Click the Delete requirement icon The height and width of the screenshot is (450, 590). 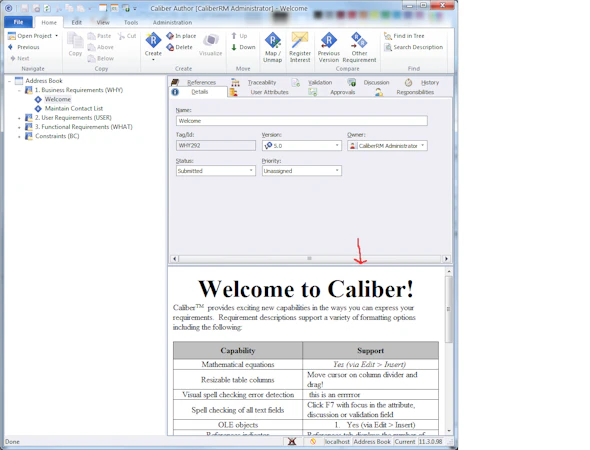point(170,47)
